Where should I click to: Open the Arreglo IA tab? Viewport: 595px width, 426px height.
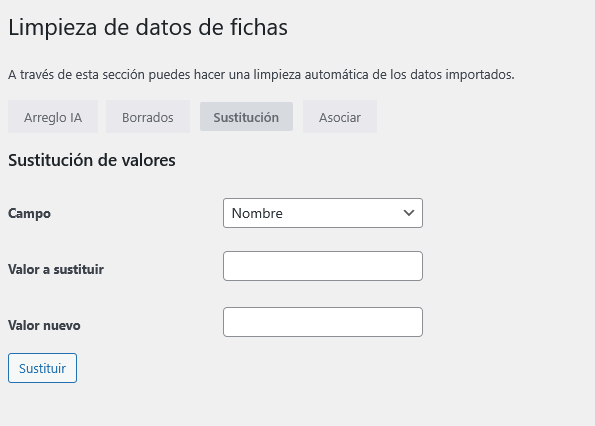53,117
